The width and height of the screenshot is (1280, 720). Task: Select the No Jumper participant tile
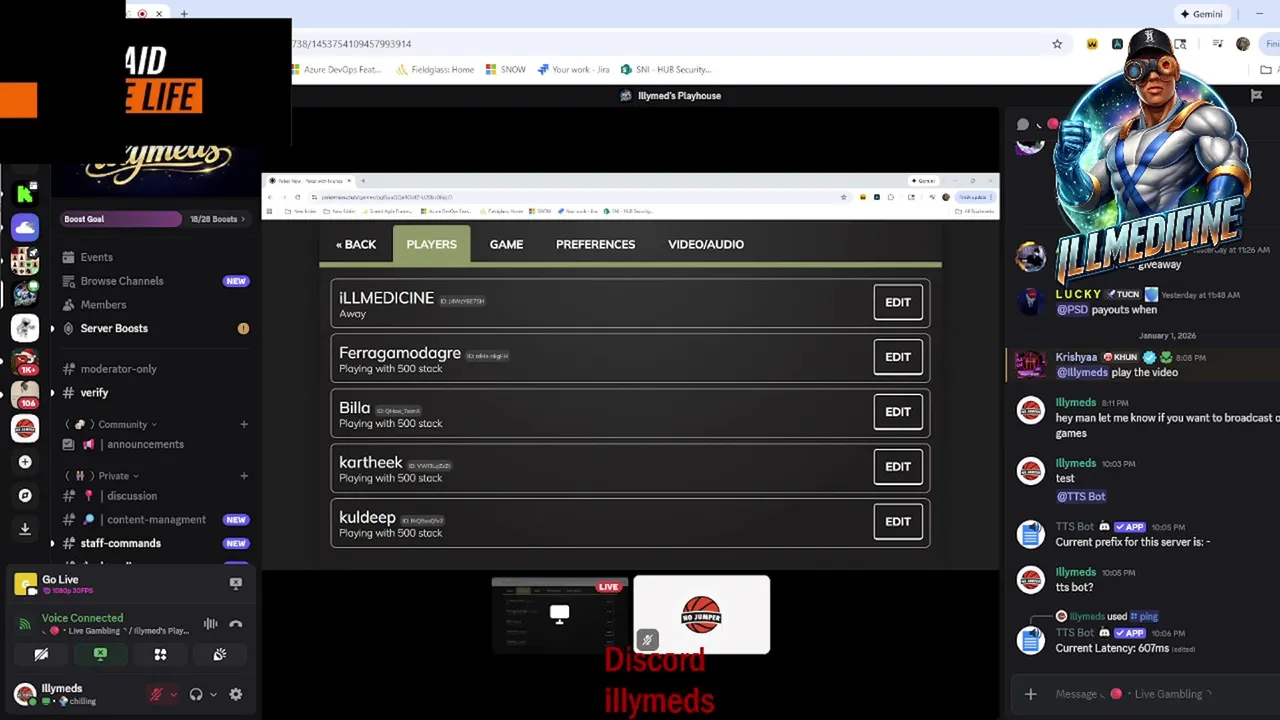point(701,614)
